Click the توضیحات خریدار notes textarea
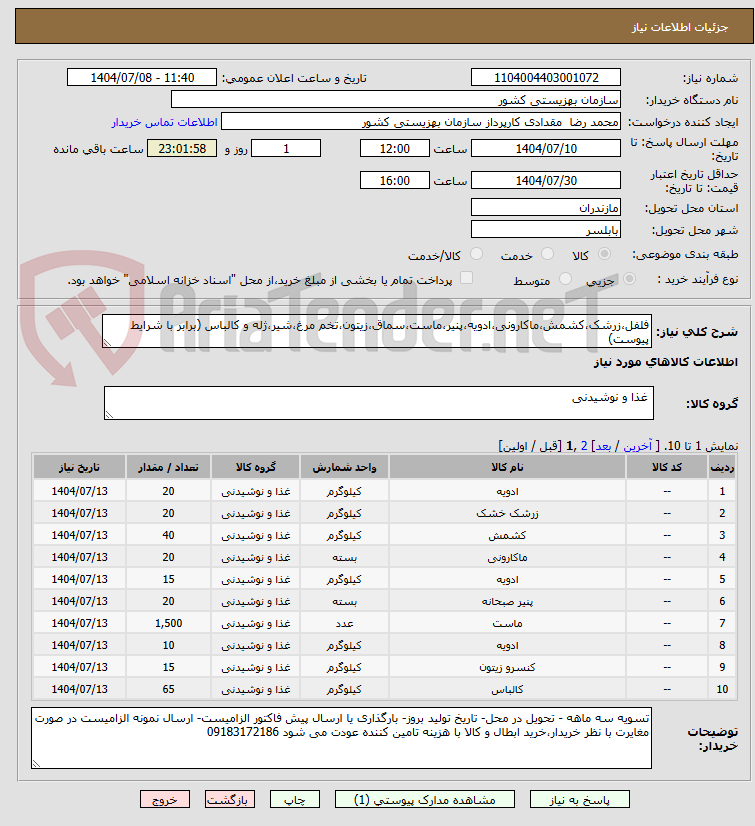The width and height of the screenshot is (755, 826). click(x=341, y=738)
